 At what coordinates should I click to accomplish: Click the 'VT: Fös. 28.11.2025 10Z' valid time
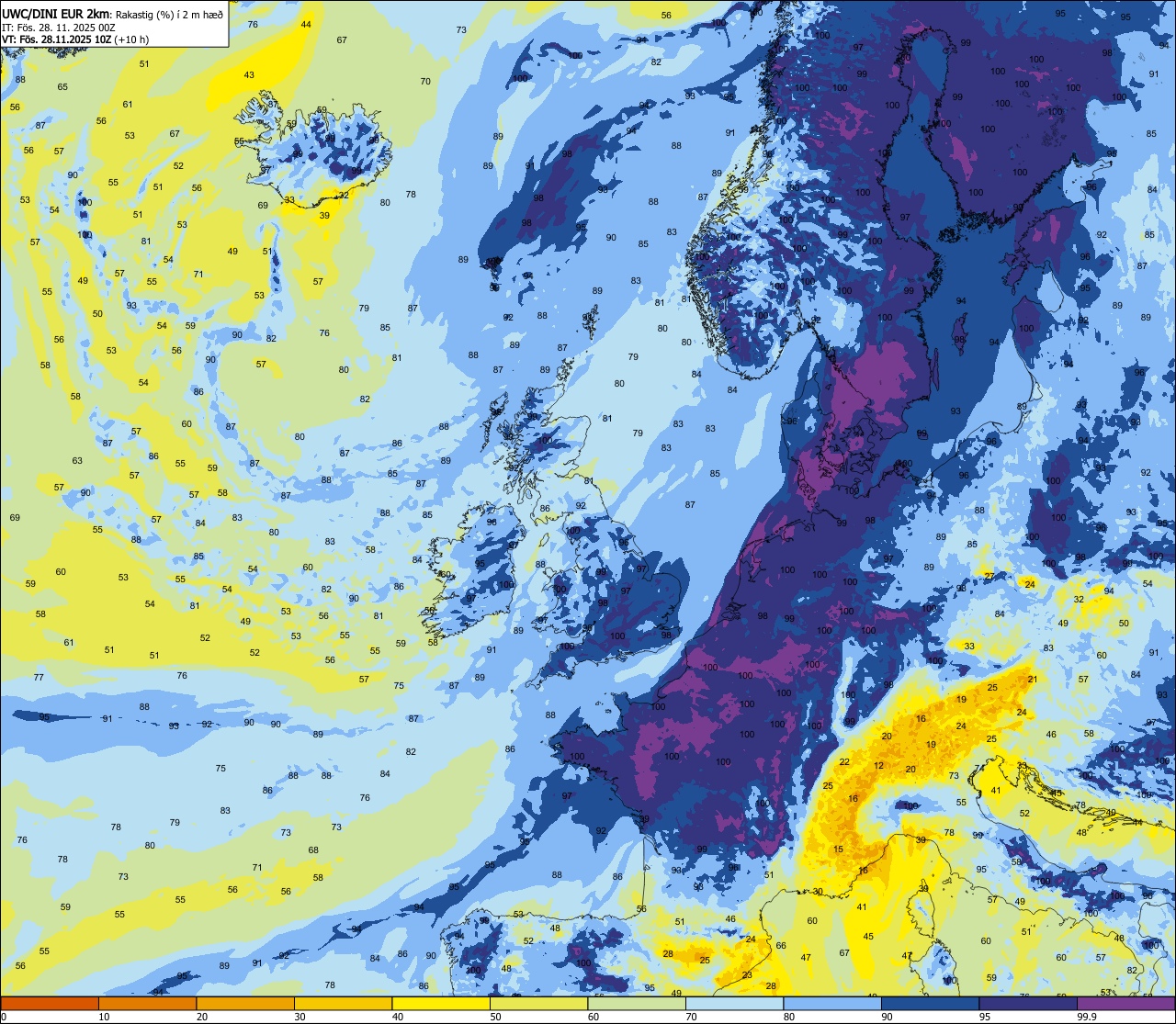[x=55, y=39]
